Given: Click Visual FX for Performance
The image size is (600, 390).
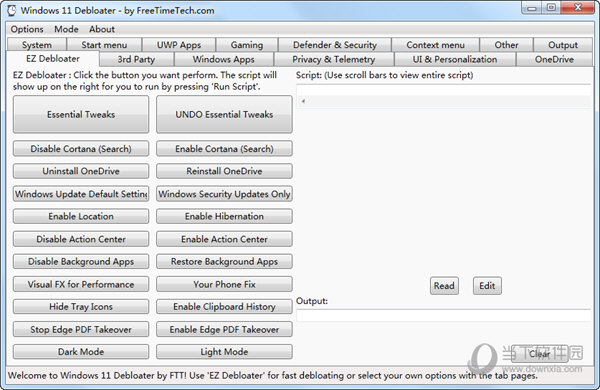Looking at the screenshot, I should (81, 284).
